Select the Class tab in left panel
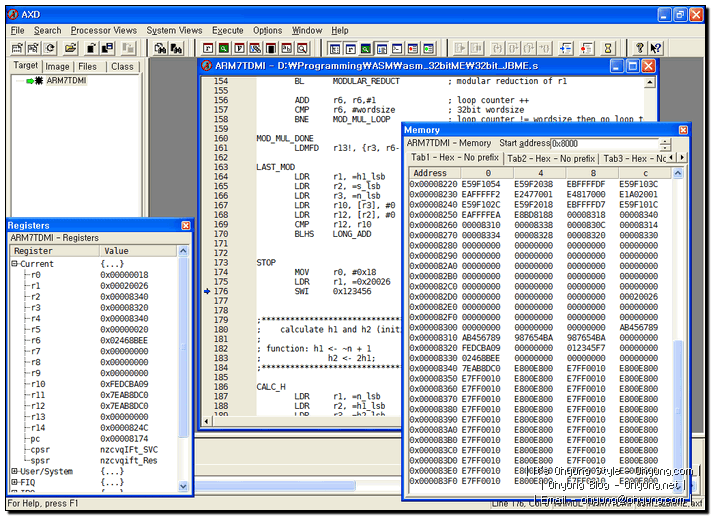 point(122,66)
